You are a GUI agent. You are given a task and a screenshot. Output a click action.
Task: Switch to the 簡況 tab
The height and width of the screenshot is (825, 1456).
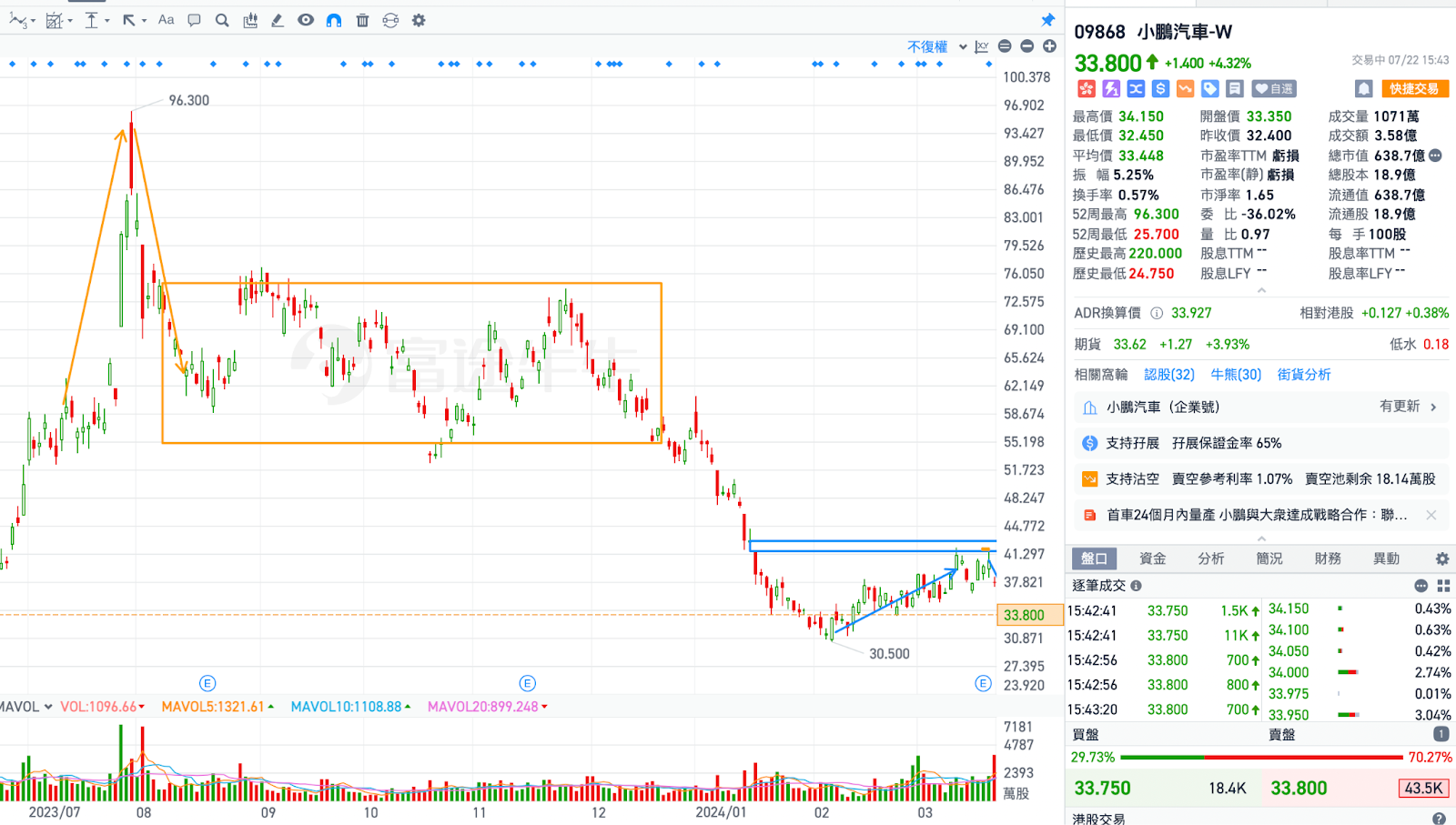[x=1269, y=558]
